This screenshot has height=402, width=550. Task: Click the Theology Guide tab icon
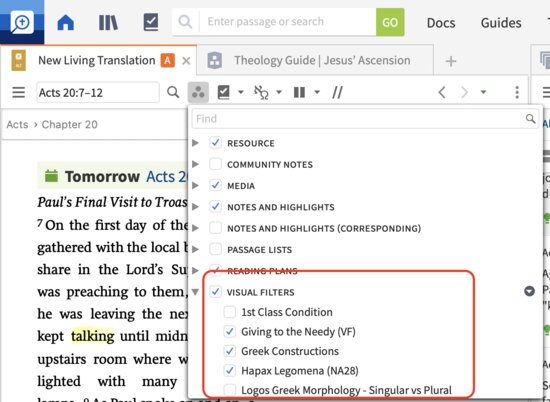[215, 61]
